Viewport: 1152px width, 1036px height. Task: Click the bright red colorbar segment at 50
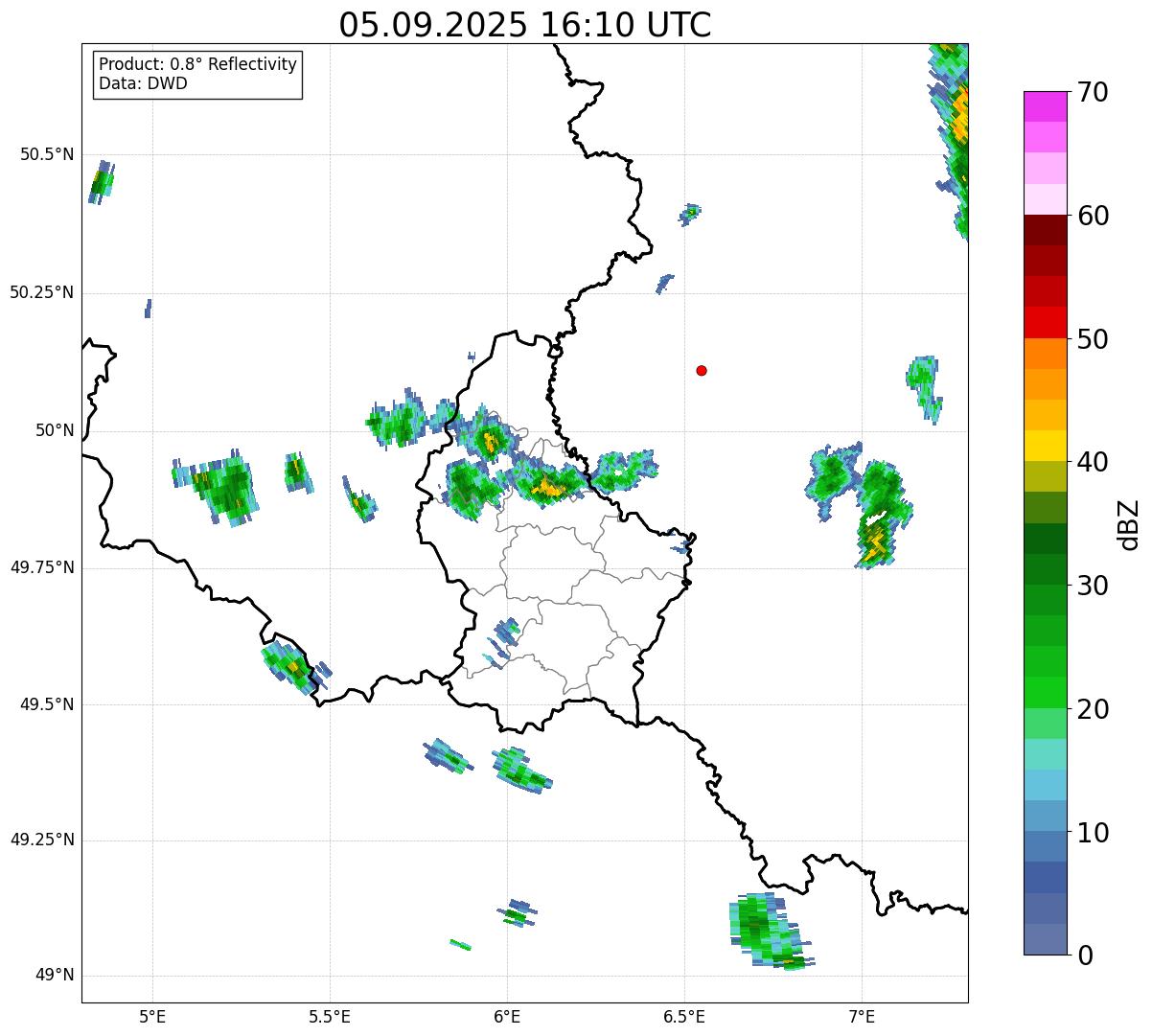(1045, 323)
